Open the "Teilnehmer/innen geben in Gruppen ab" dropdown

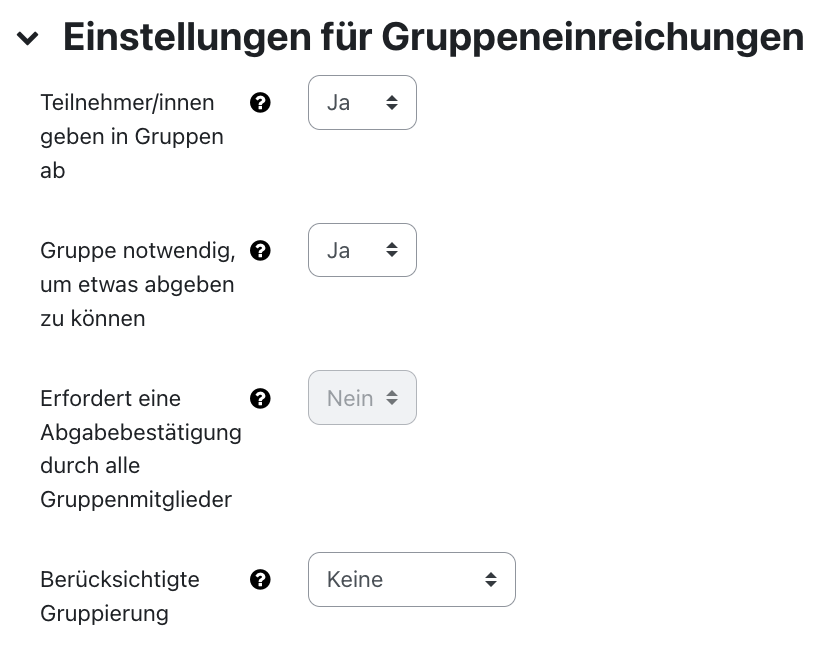coord(362,102)
